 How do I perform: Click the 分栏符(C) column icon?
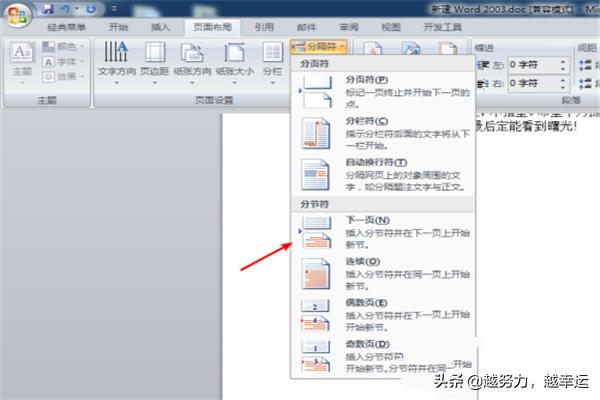point(315,134)
